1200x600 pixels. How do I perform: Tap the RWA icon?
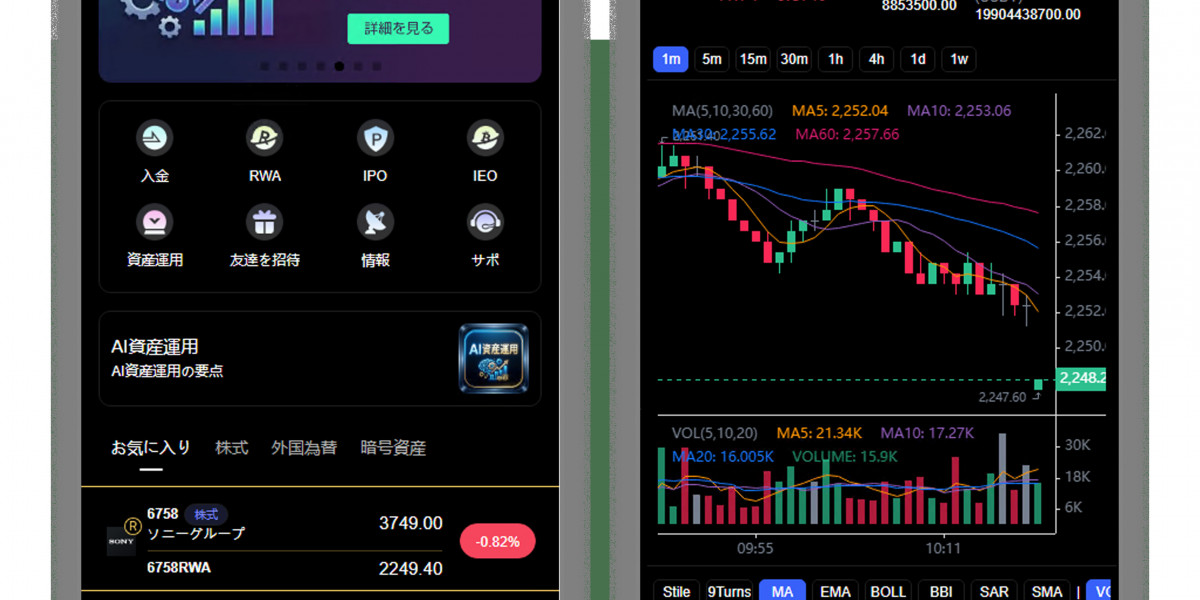265,138
